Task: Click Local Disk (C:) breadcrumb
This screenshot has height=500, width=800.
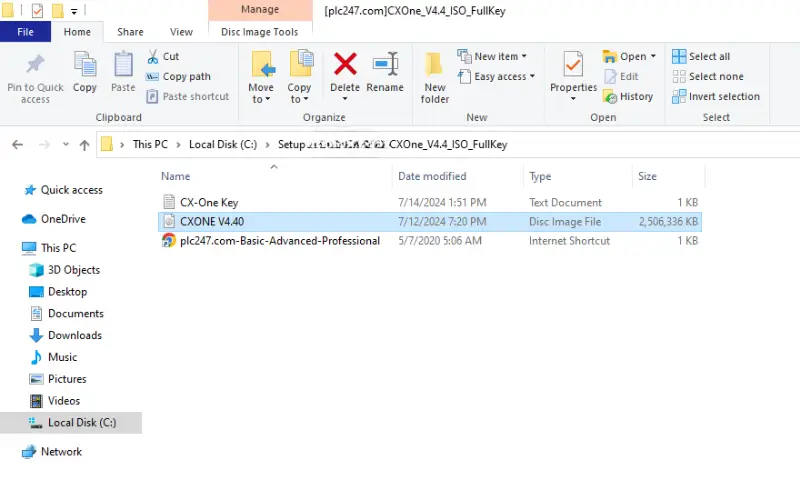Action: [223, 144]
